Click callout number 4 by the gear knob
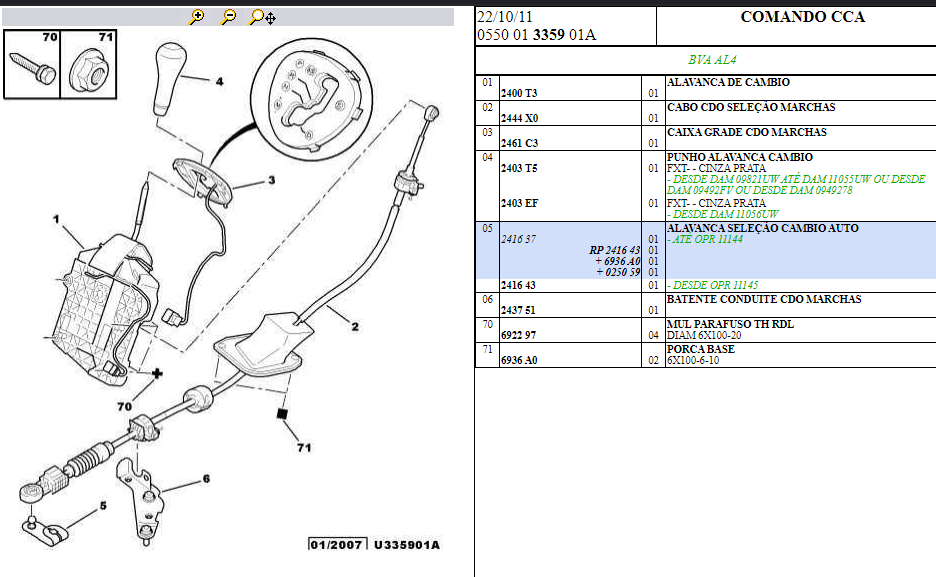936x577 pixels. [219, 81]
